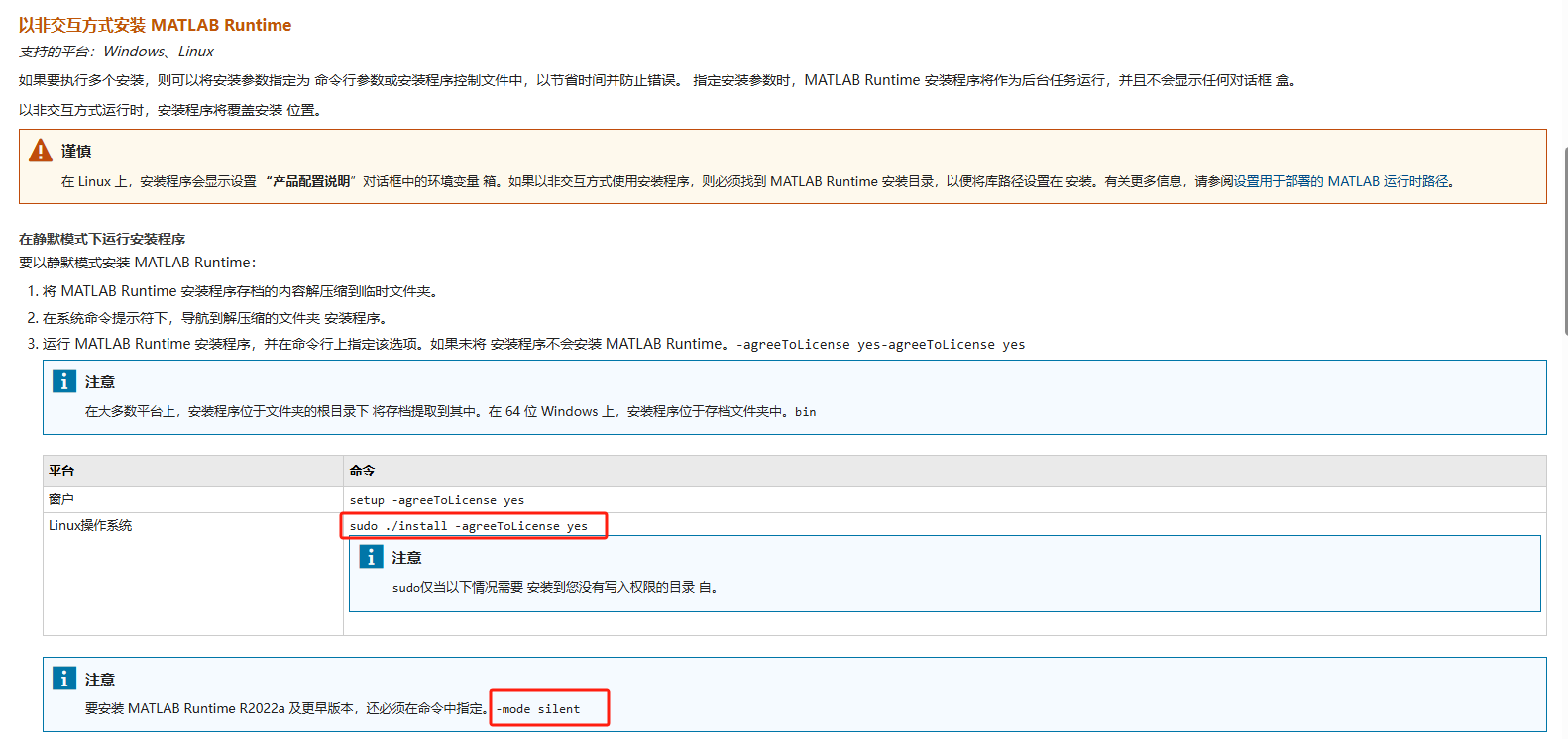
Task: Click the -mode silent option text
Action: pyautogui.click(x=538, y=709)
